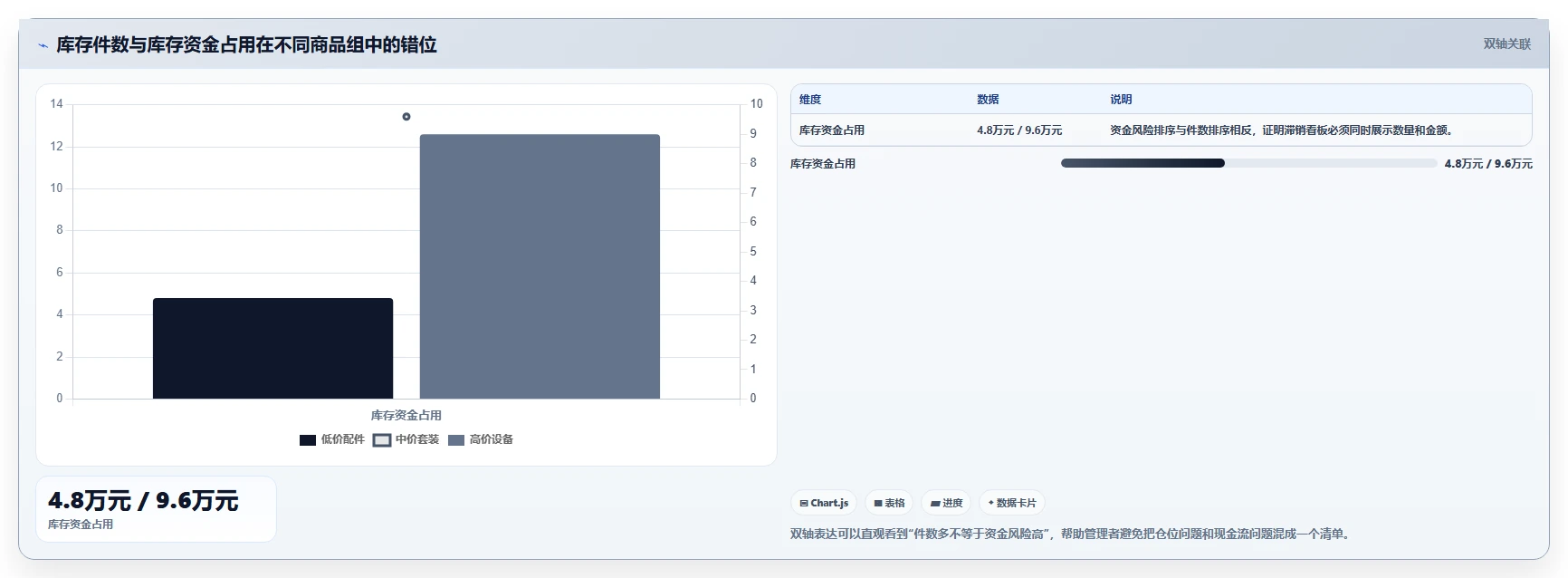Click the 双轴关联 label in the header
1568x578 pixels.
tap(1506, 43)
